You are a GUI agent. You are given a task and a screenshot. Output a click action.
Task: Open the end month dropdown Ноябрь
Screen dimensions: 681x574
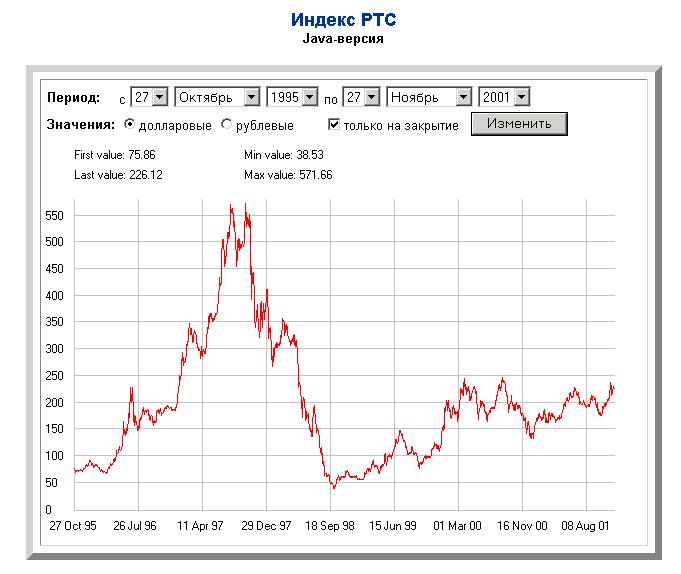429,97
